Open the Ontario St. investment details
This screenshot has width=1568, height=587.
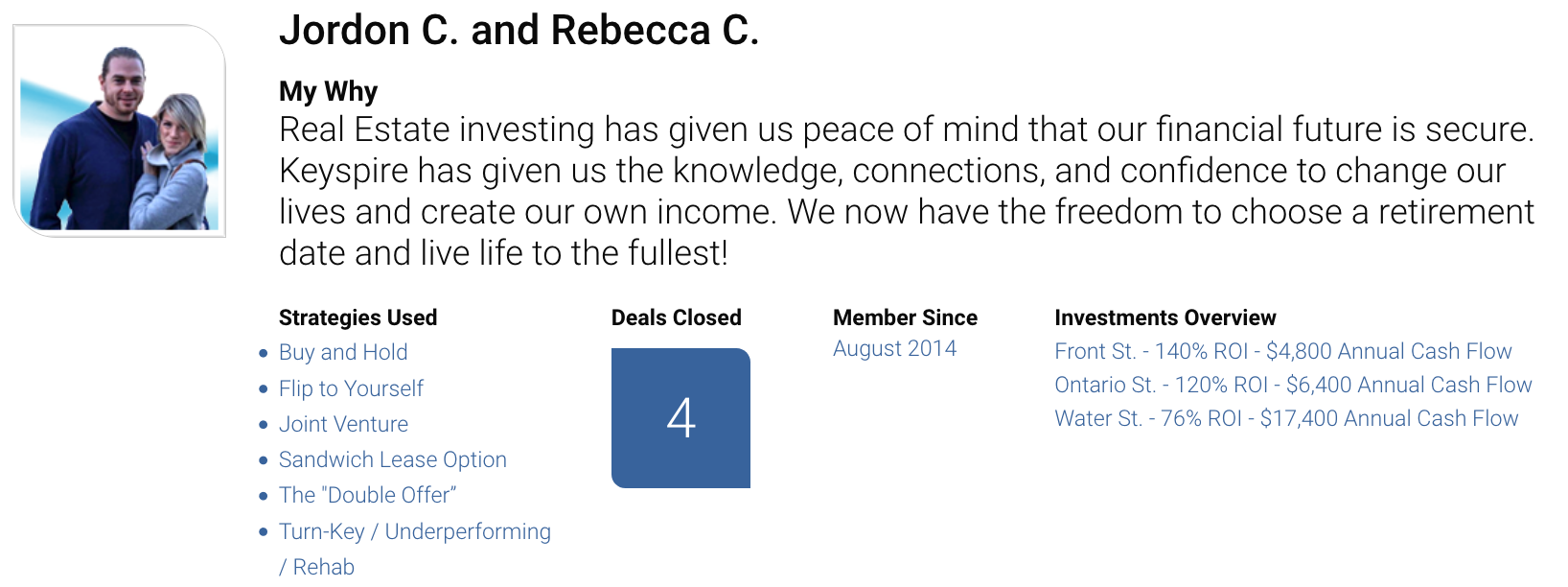[1293, 385]
